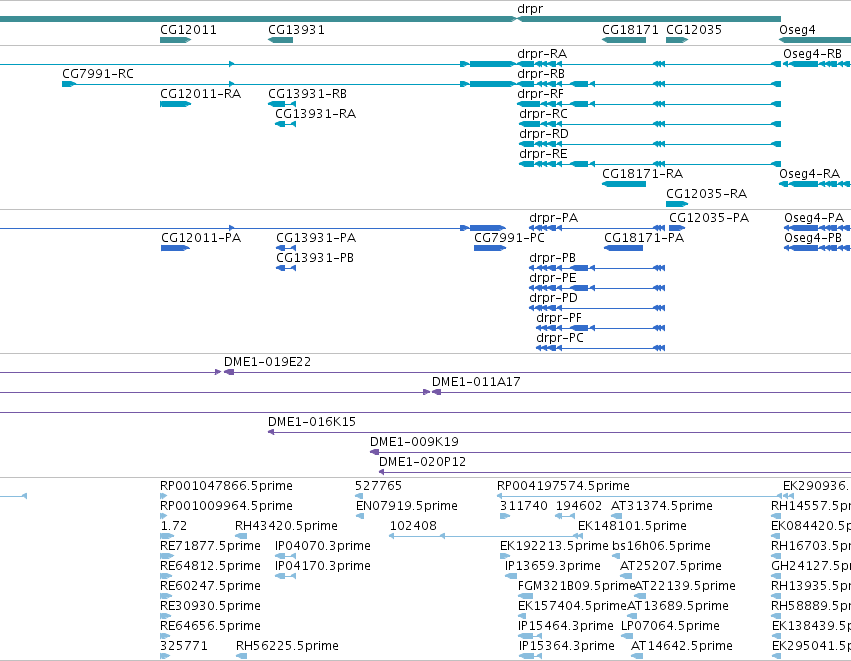Open the DME1-019E22 BAC label
Image resolution: width=851 pixels, height=661 pixels.
(x=268, y=362)
